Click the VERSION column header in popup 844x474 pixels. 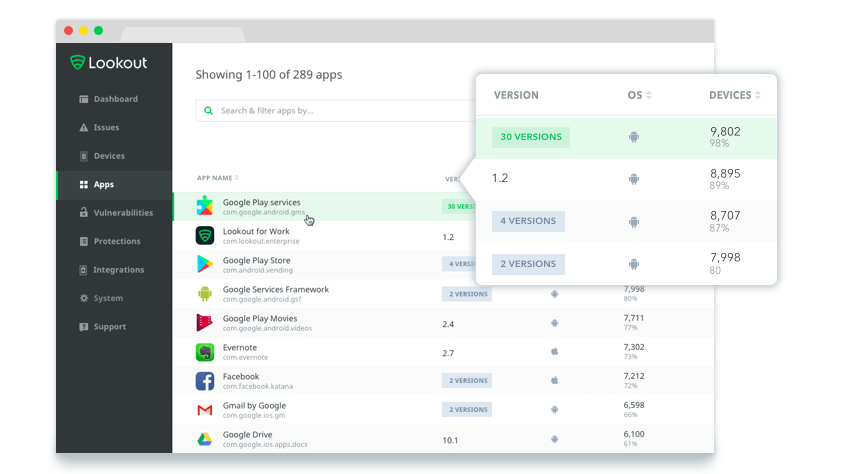[x=516, y=95]
